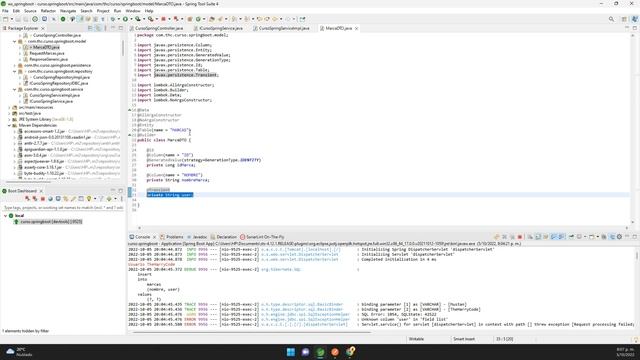This screenshot has height=360, width=640.
Task: Open the orange Postman icon on taskbar
Action: tap(335, 352)
